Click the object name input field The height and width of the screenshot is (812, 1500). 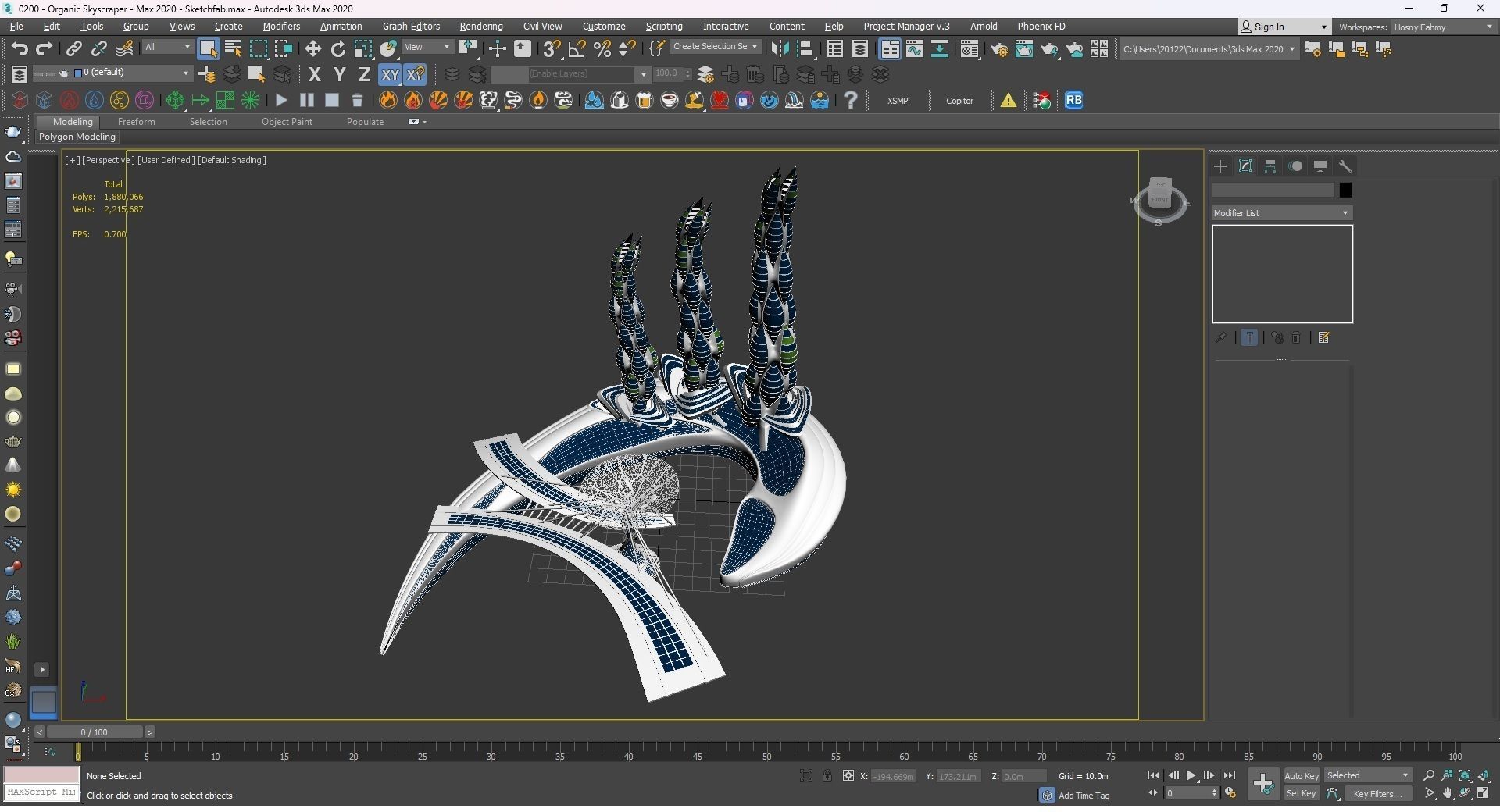tap(1273, 190)
